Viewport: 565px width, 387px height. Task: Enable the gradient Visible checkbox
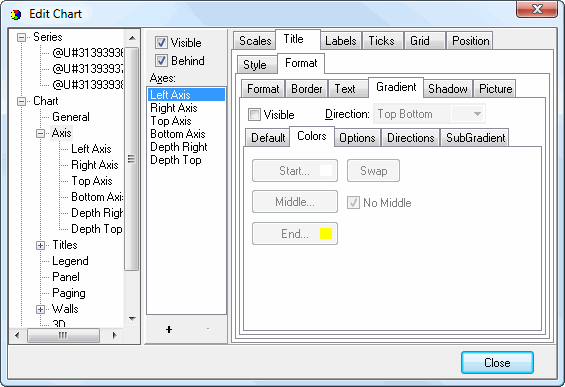pyautogui.click(x=254, y=115)
